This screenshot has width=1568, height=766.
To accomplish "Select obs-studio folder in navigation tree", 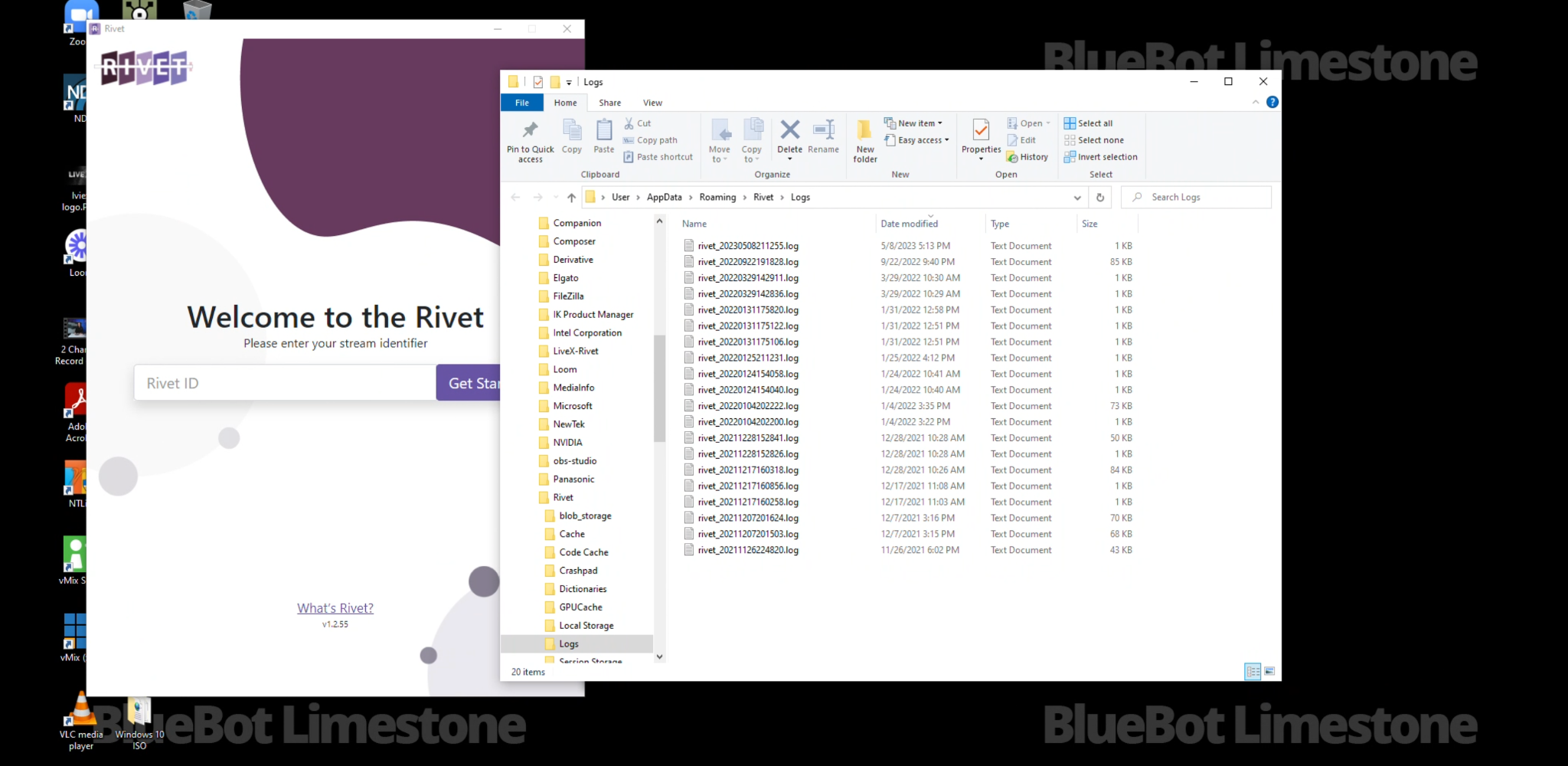I will [575, 461].
